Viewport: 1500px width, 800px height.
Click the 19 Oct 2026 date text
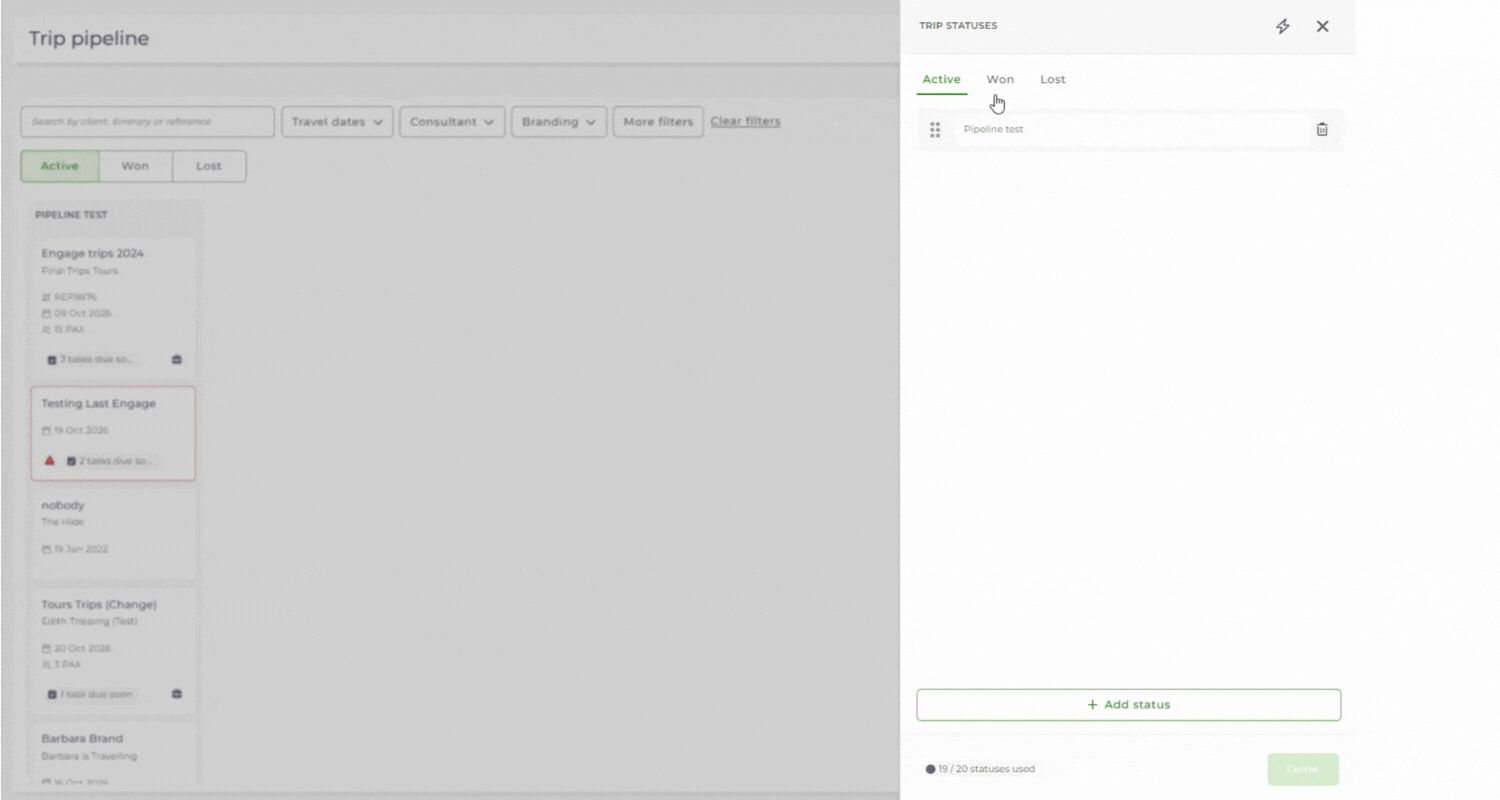(x=81, y=430)
